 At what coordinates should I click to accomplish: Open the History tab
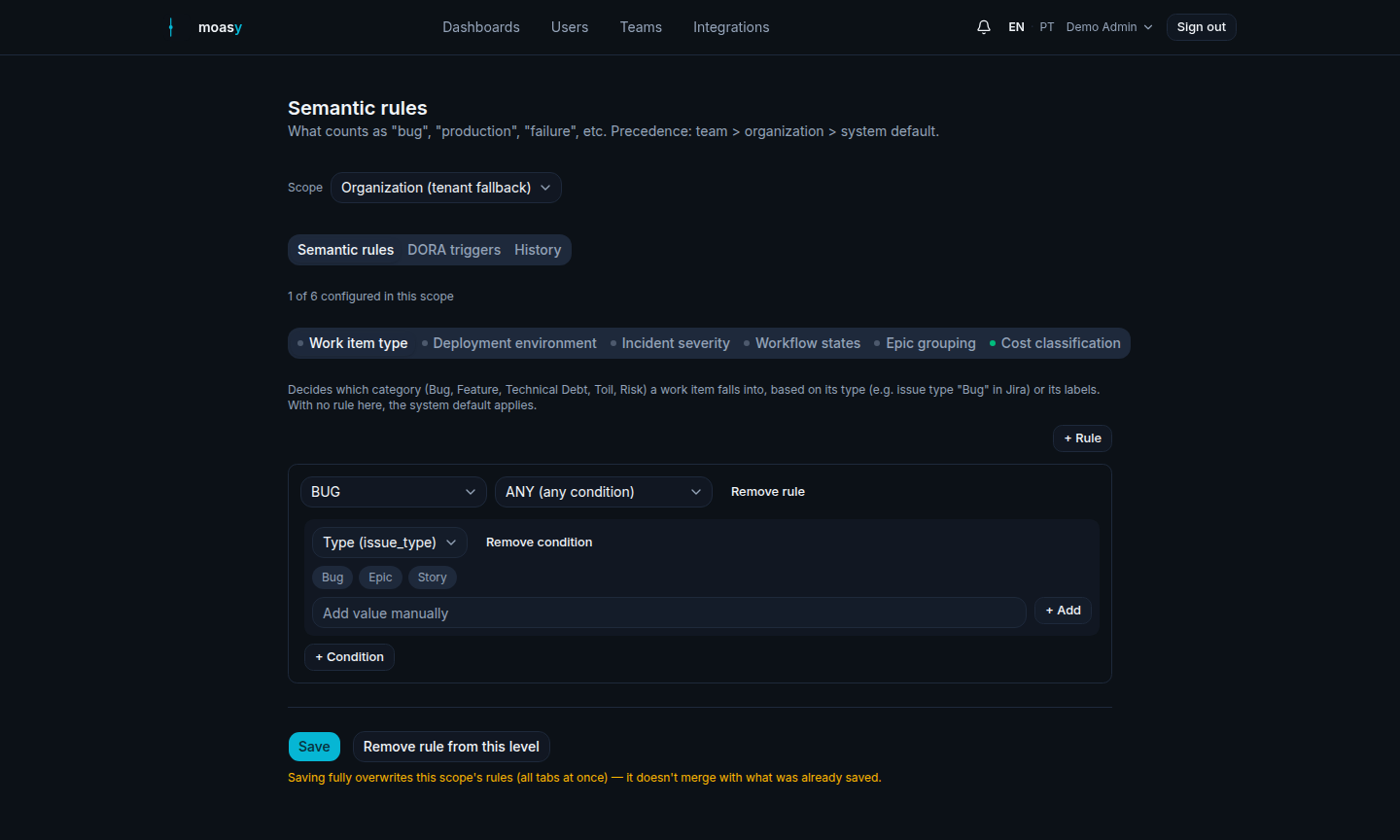[x=538, y=250]
